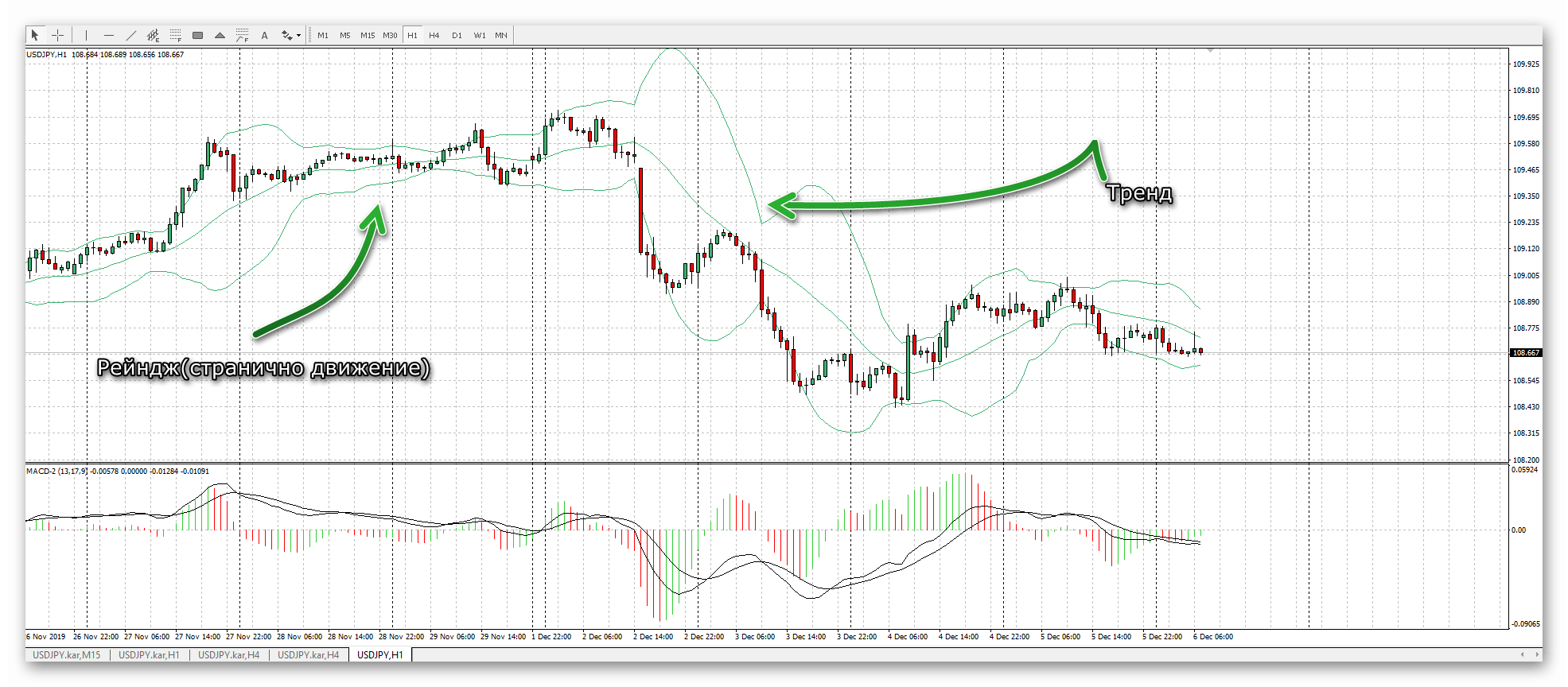The height and width of the screenshot is (687, 1568).
Task: Select the text label A tool
Action: (x=264, y=35)
